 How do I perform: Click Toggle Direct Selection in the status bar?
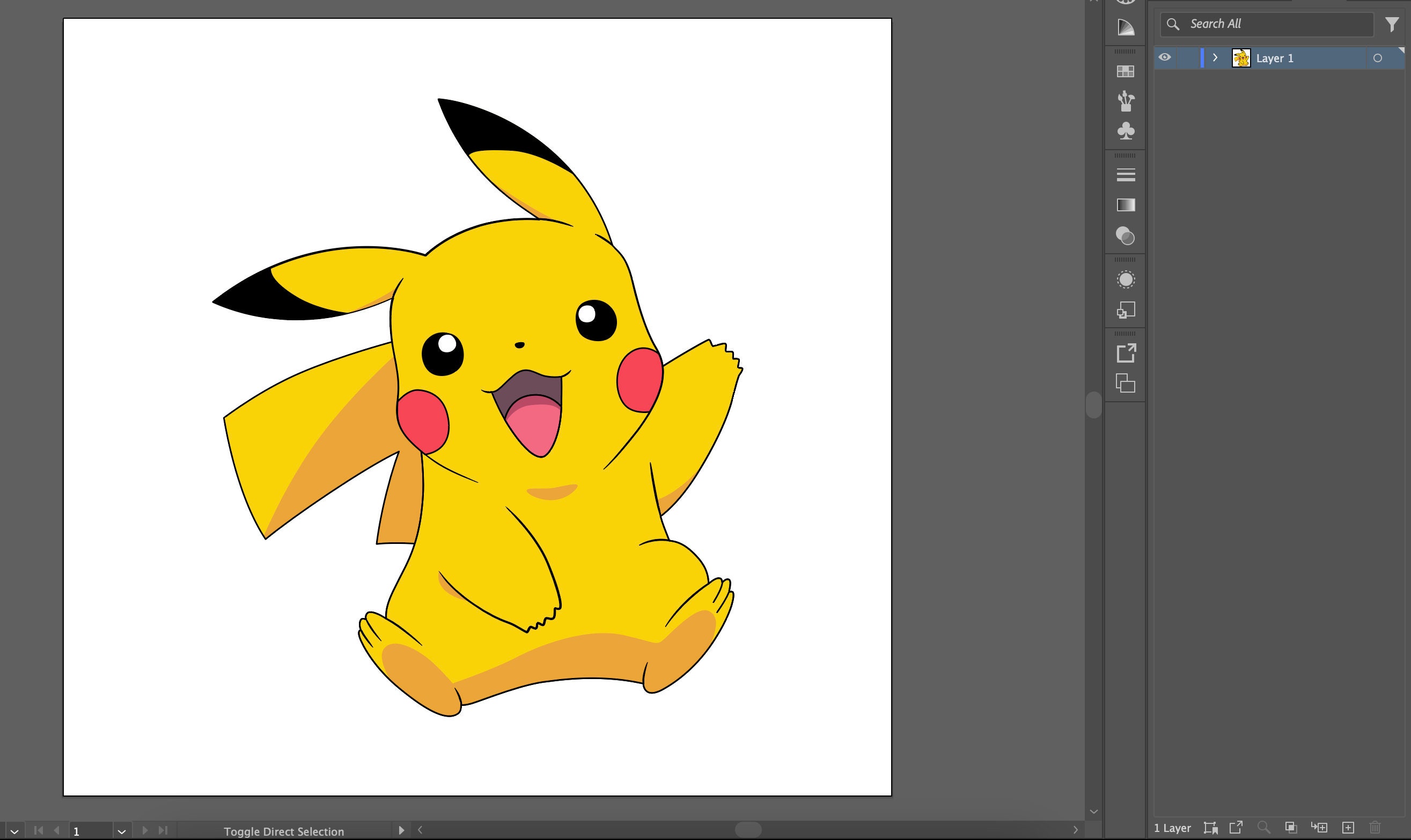(285, 831)
